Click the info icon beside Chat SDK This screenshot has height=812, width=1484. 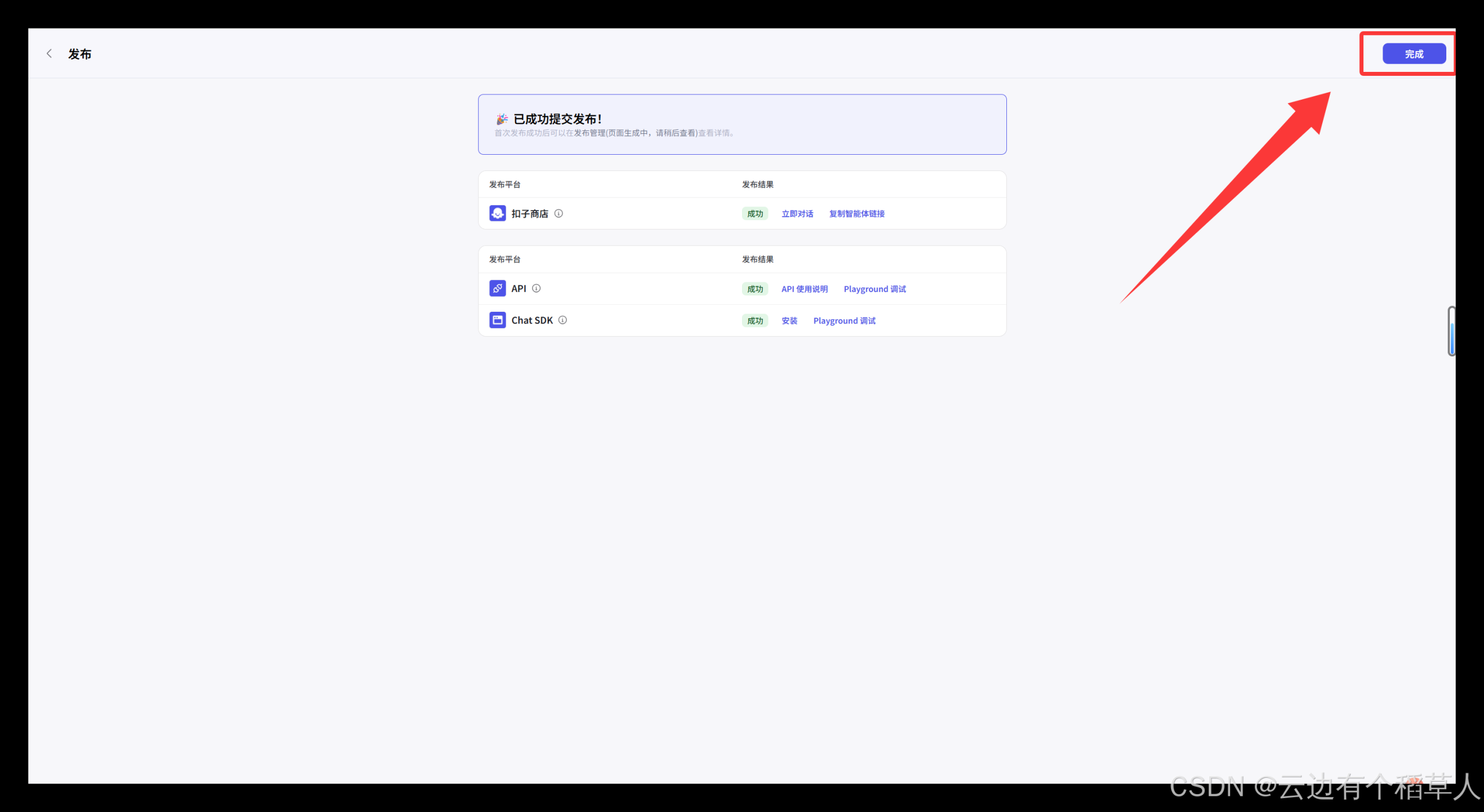click(x=563, y=321)
